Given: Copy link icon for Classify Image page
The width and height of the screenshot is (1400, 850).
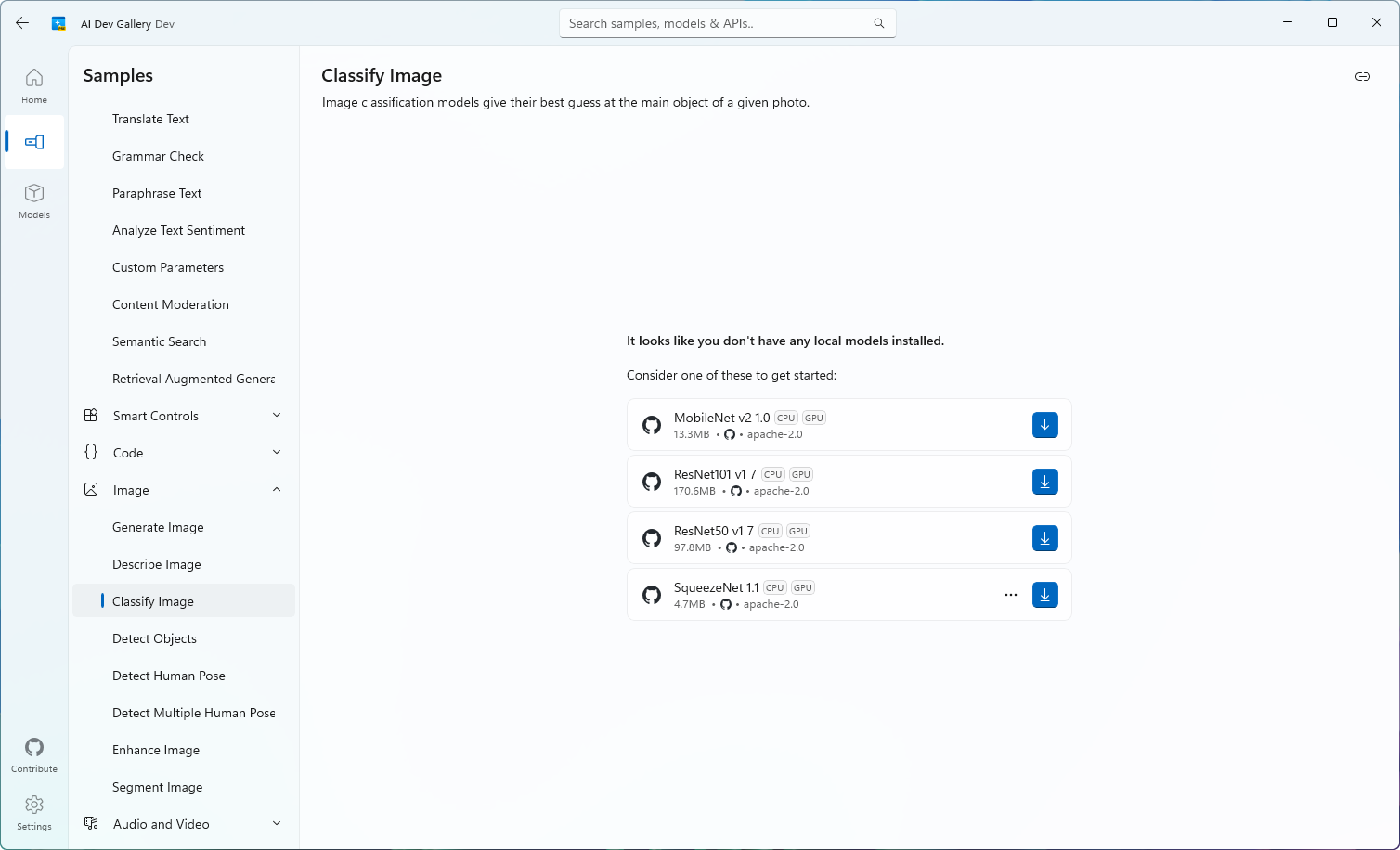Looking at the screenshot, I should tap(1362, 76).
